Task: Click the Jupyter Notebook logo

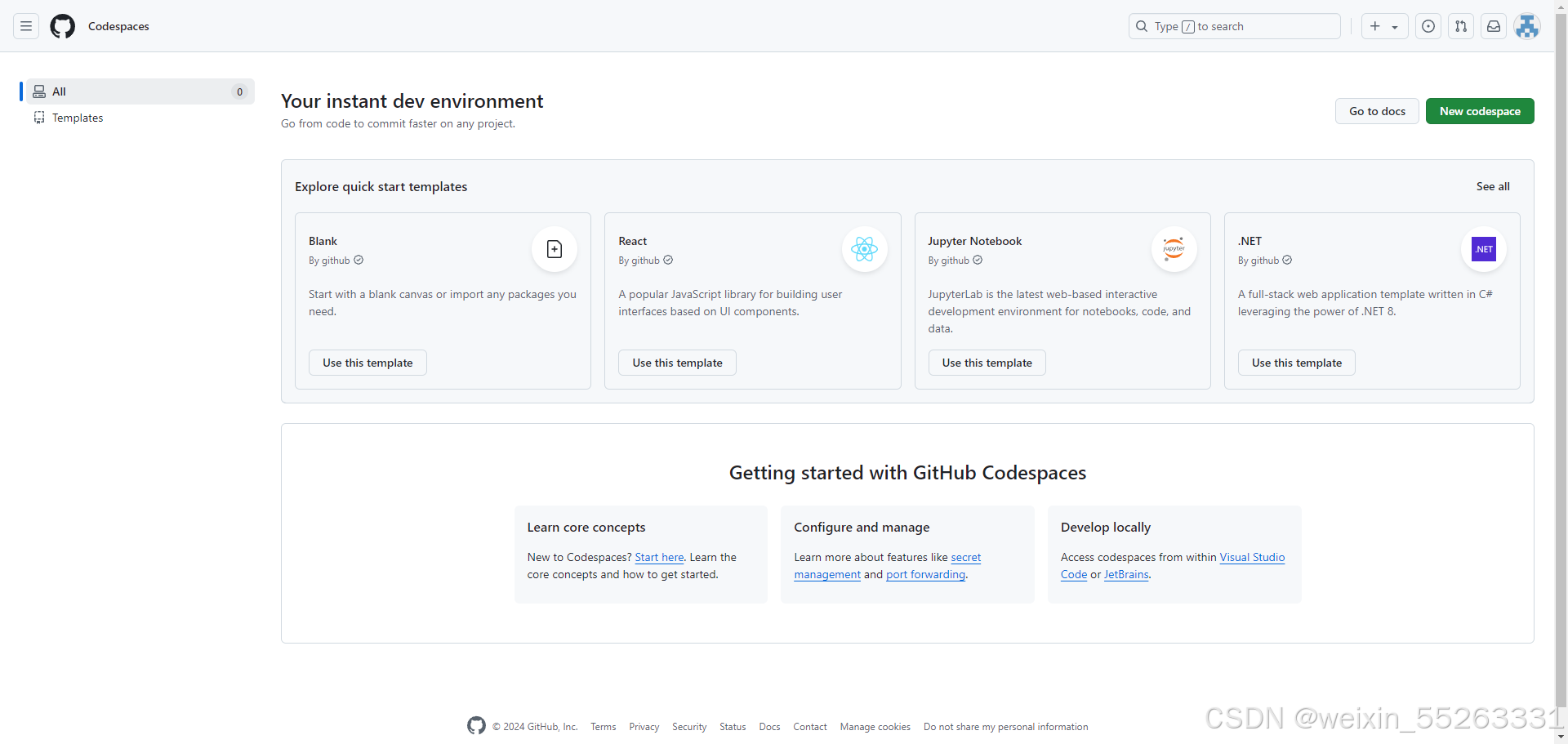Action: pyautogui.click(x=1174, y=249)
